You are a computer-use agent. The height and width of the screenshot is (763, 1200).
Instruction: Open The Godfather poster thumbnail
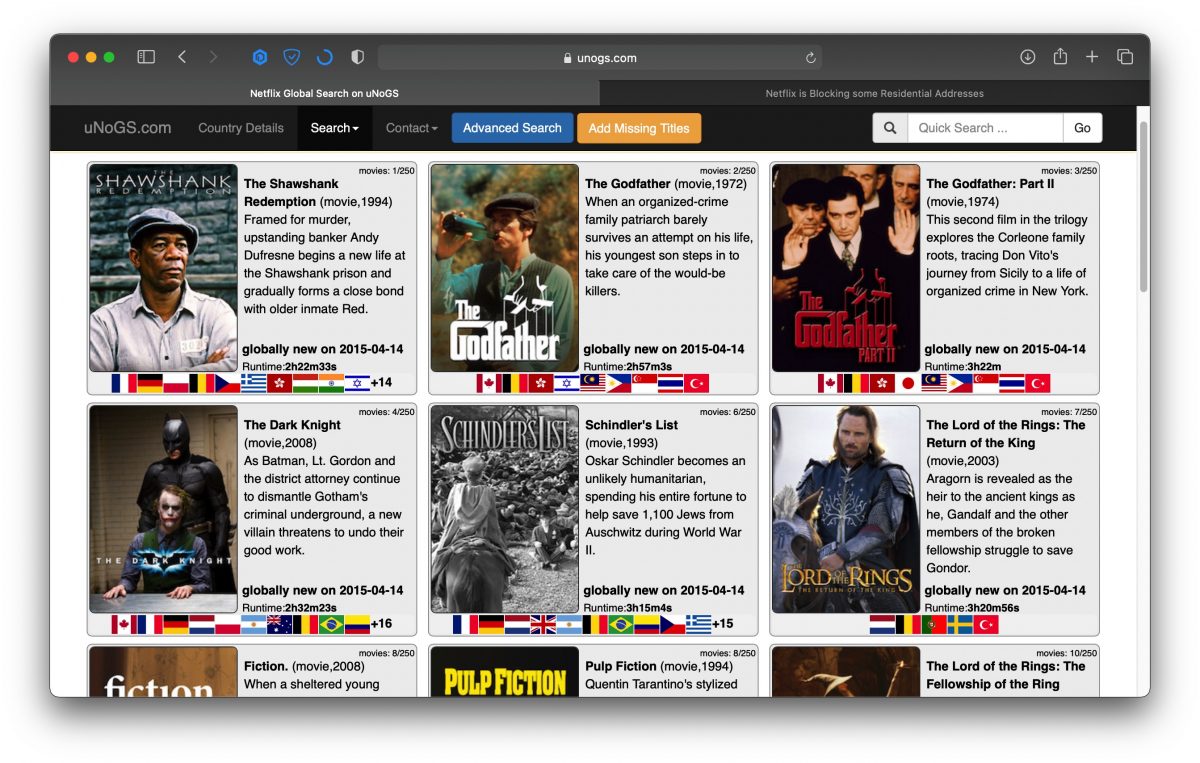click(x=505, y=268)
